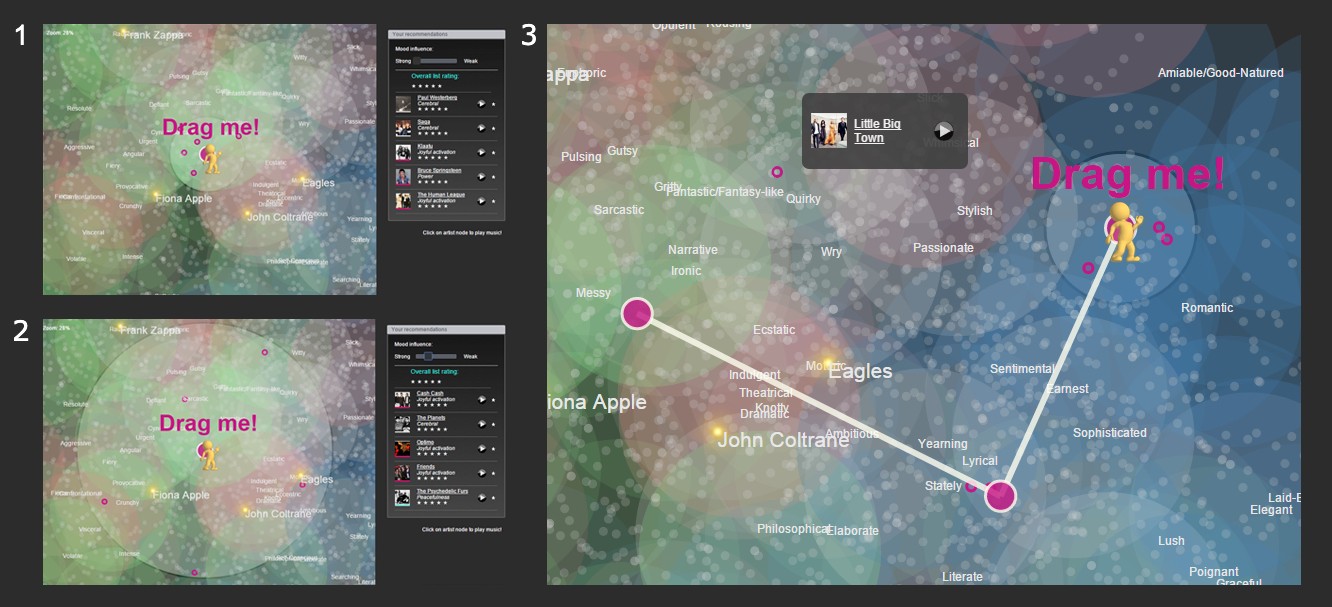1332x607 pixels.
Task: Click the Klaatu album thumbnail
Action: click(x=403, y=153)
